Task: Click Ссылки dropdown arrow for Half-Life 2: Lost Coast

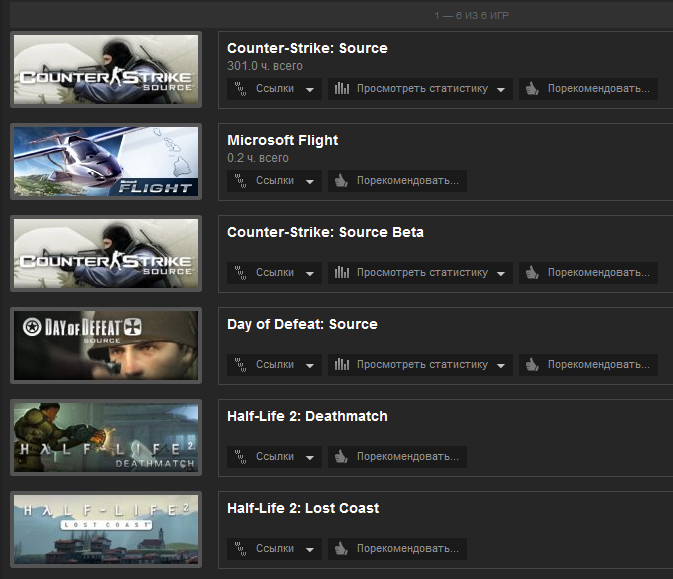Action: [x=309, y=549]
